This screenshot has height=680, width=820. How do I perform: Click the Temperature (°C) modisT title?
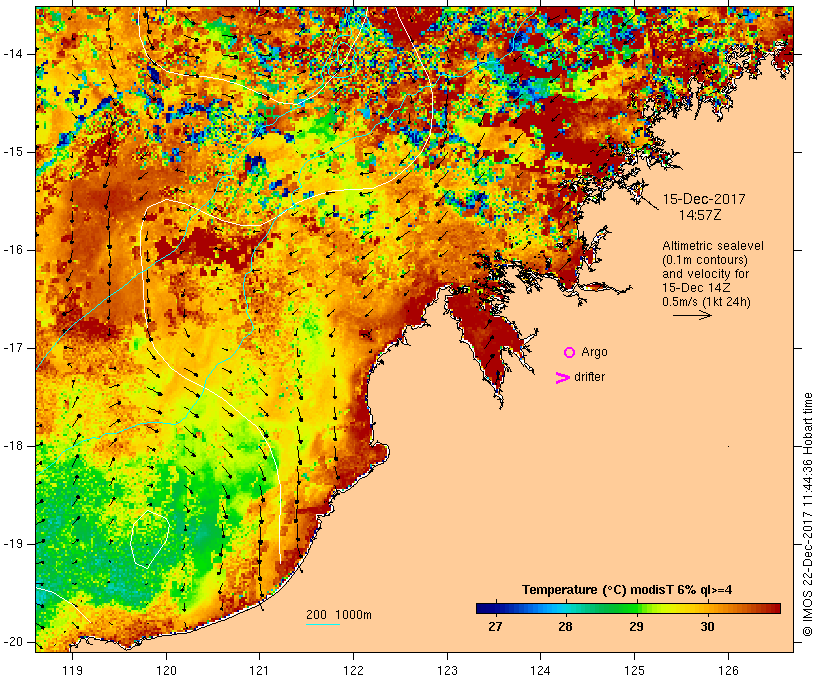627,590
